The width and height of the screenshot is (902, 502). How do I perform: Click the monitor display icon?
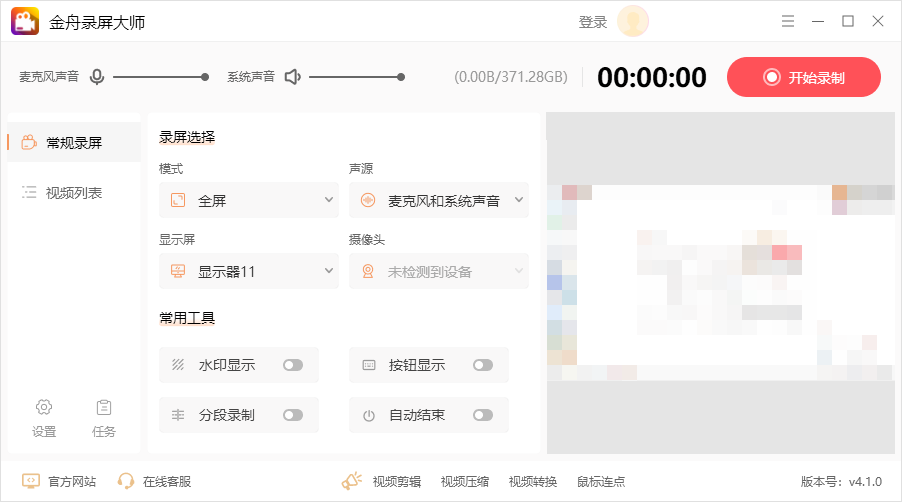178,271
